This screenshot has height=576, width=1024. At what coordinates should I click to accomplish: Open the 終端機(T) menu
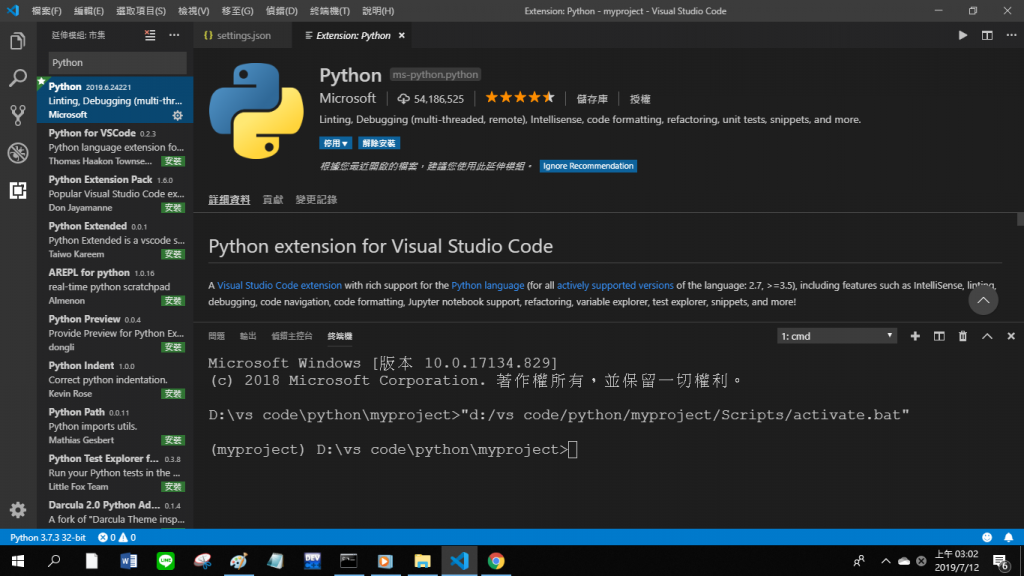click(330, 11)
